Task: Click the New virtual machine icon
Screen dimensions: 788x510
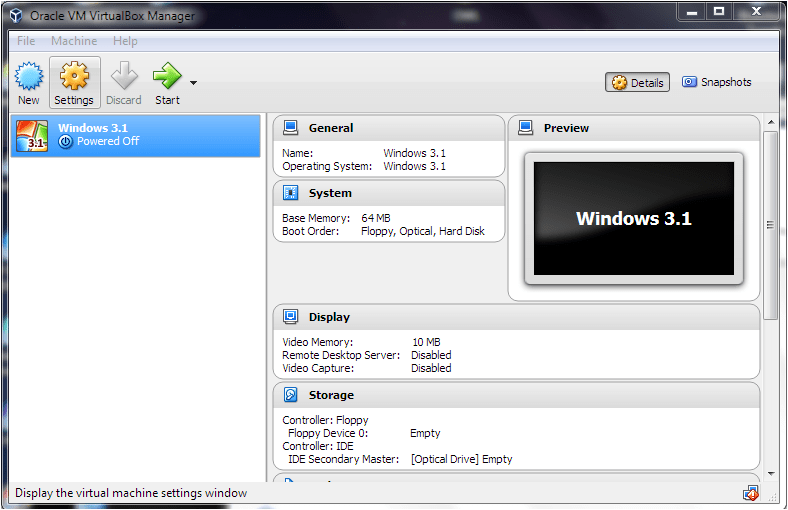Action: [x=29, y=77]
